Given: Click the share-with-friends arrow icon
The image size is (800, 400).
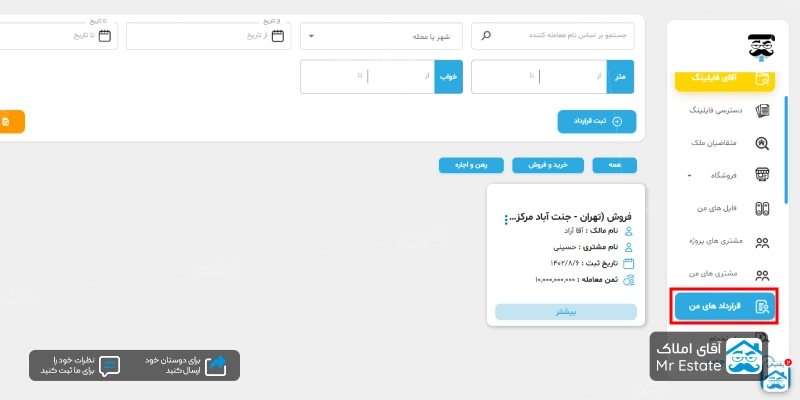Looking at the screenshot, I should tap(215, 365).
